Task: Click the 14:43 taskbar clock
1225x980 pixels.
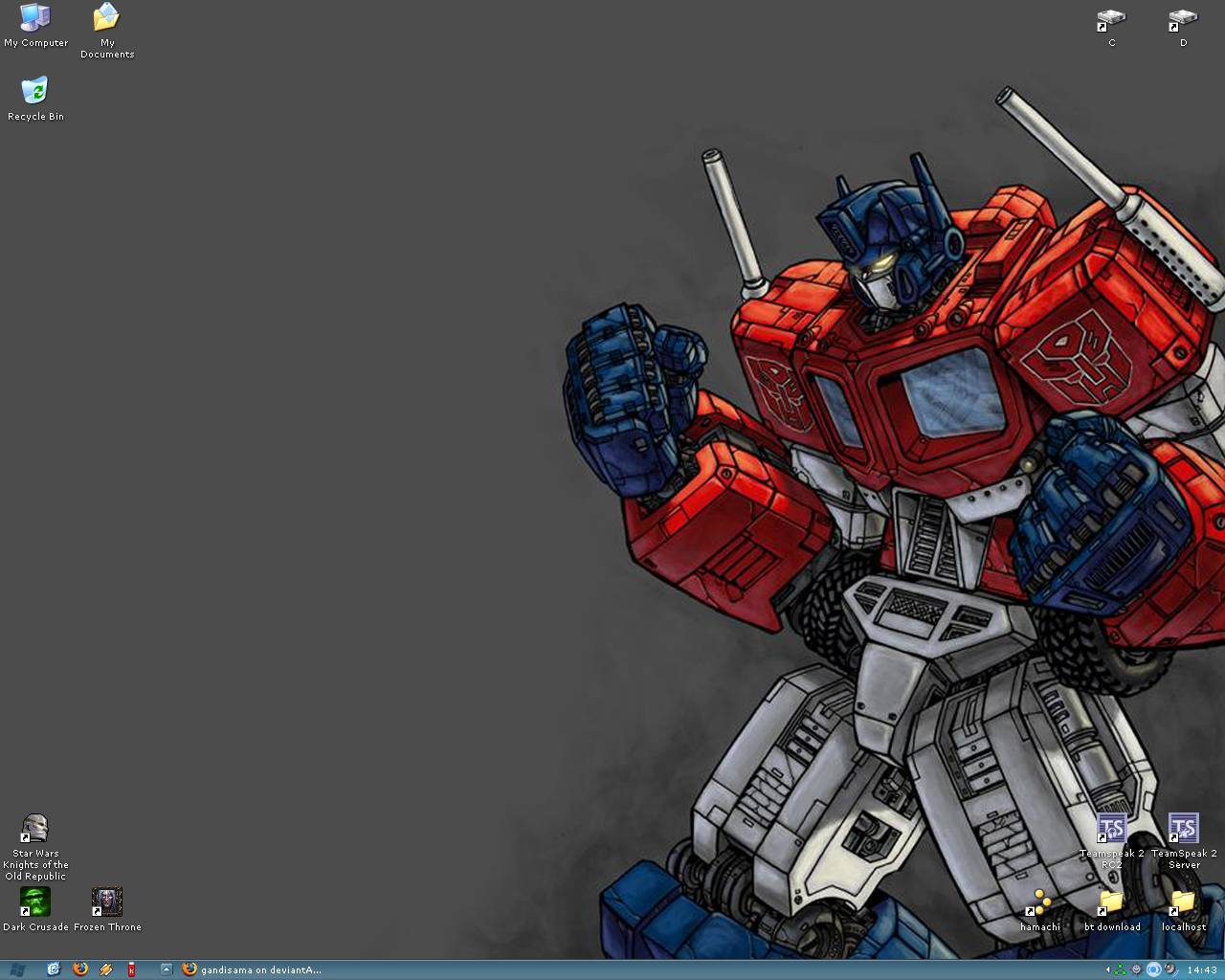Action: (x=1202, y=970)
